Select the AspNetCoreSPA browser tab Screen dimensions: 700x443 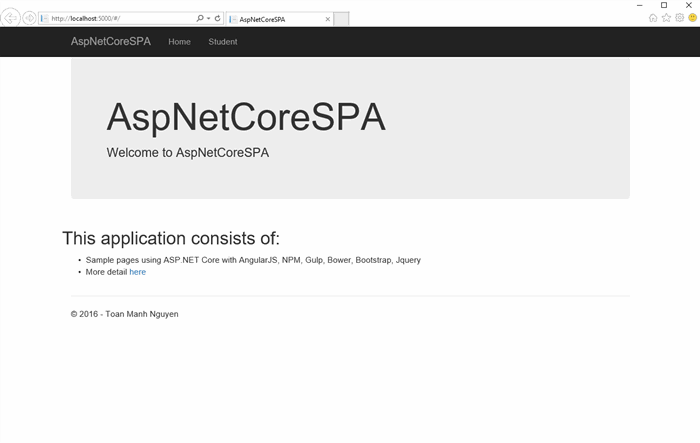coord(279,19)
